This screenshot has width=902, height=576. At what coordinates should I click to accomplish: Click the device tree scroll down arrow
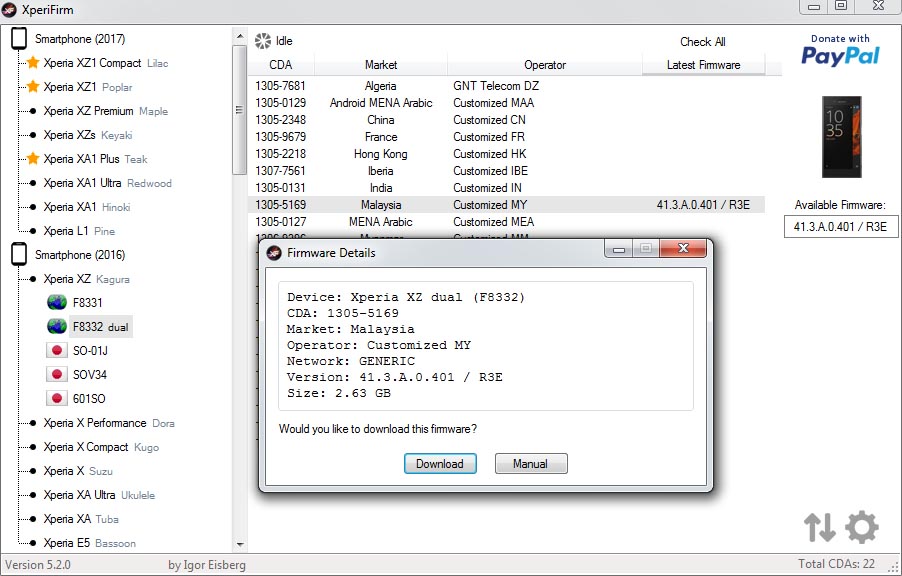[240, 544]
